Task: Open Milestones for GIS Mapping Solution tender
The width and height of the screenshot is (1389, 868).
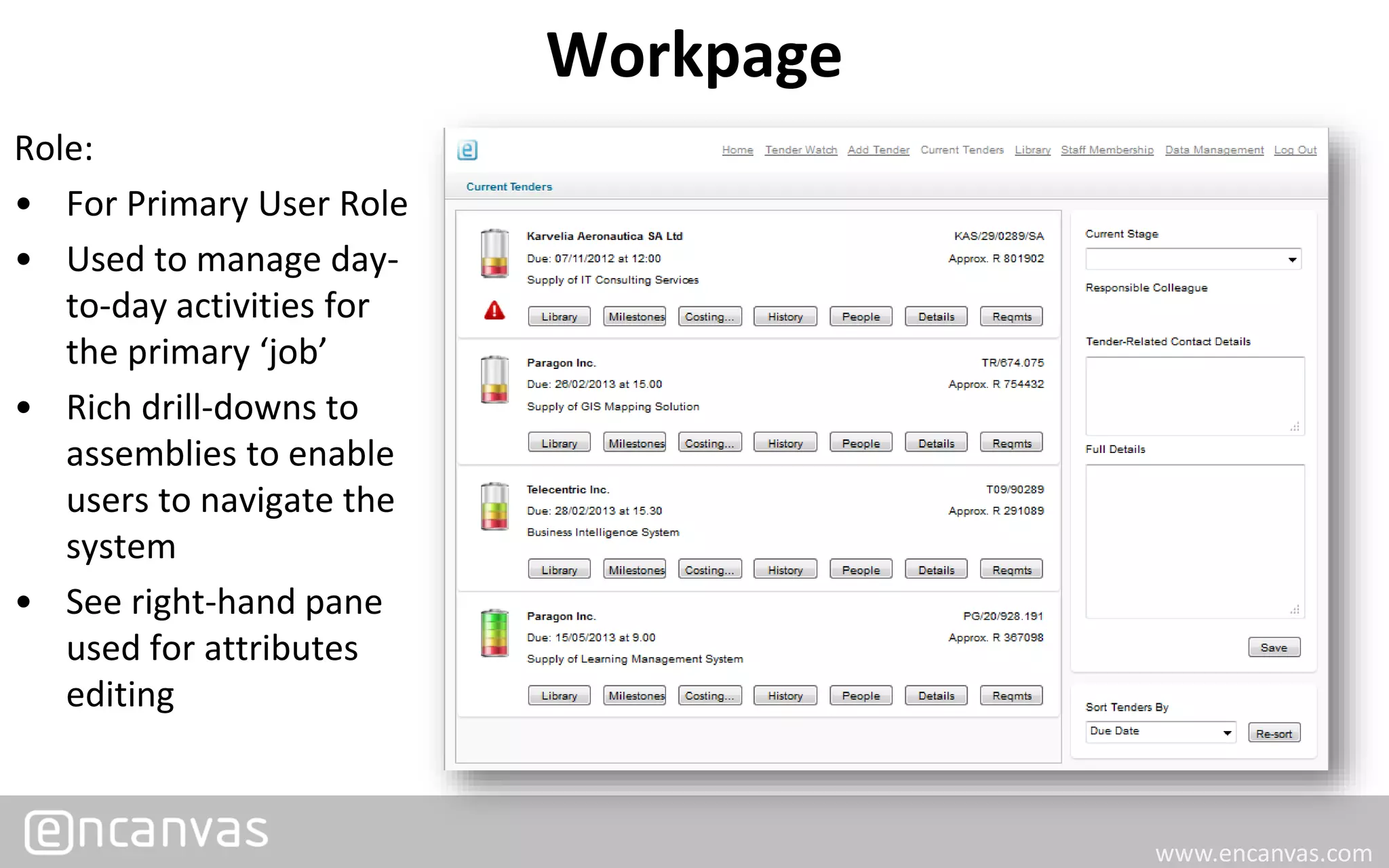Action: coord(635,443)
